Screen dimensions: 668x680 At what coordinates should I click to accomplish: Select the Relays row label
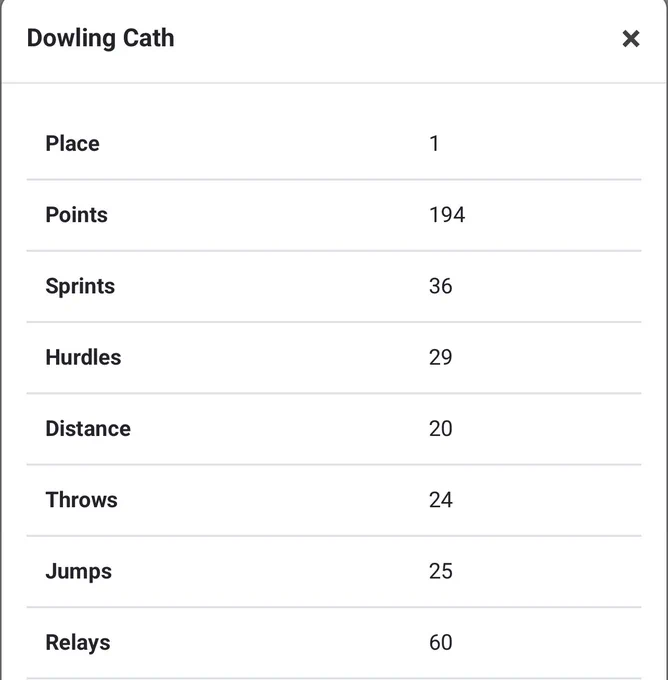78,643
